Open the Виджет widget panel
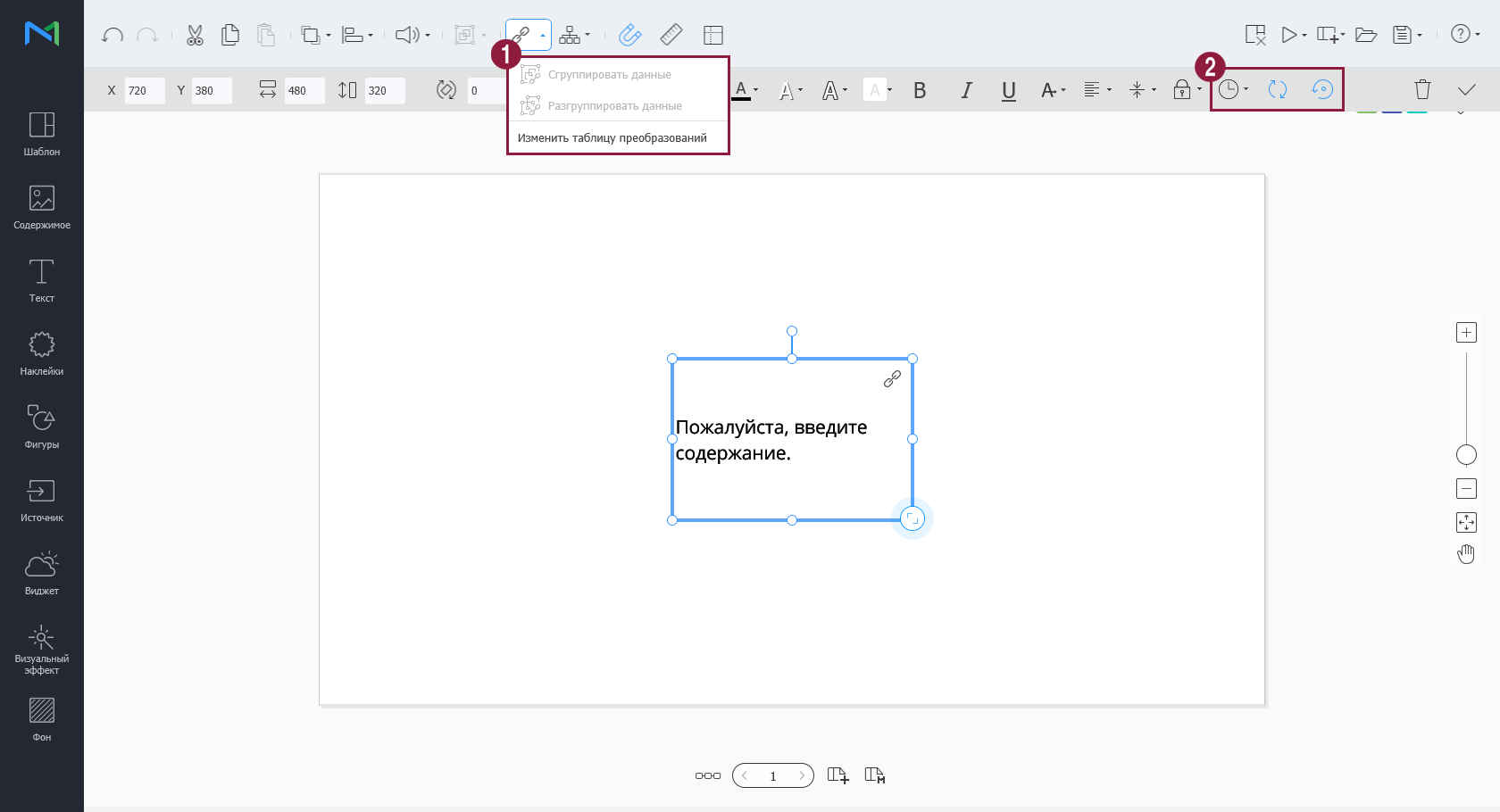This screenshot has width=1500, height=812. click(42, 573)
